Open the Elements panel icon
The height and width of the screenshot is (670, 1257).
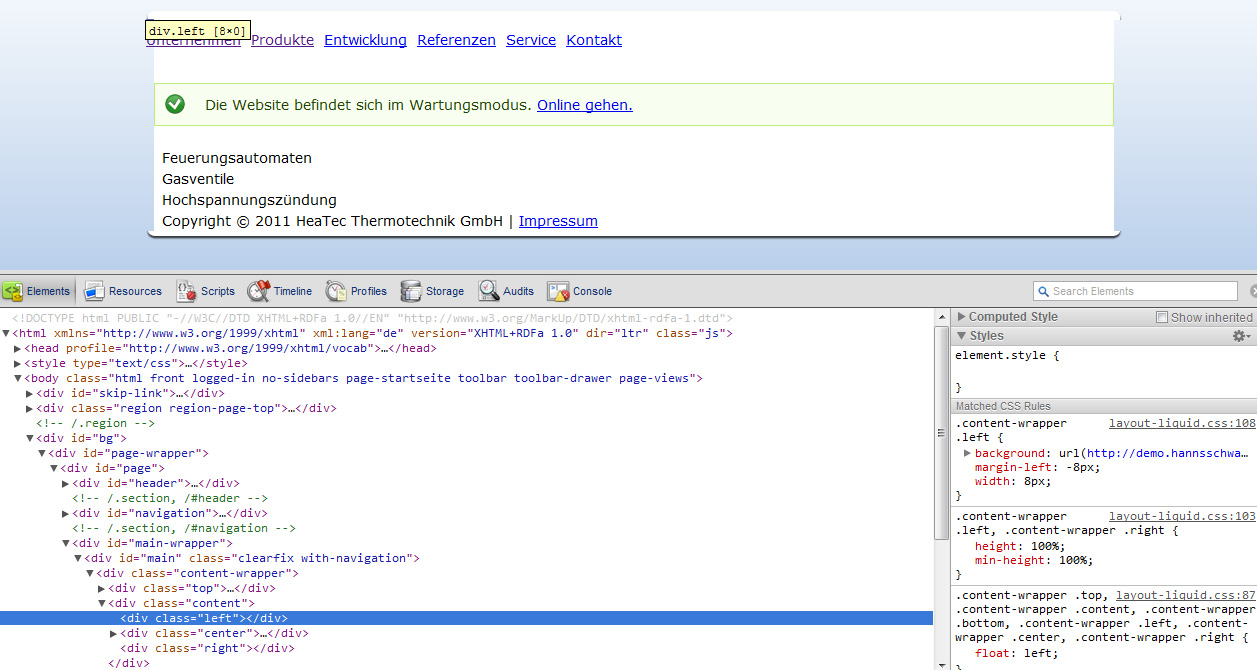12,291
